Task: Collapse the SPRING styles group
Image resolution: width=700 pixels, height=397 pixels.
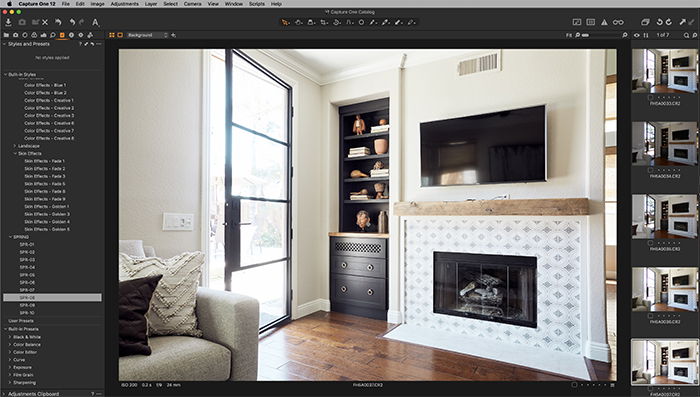Action: (10, 237)
